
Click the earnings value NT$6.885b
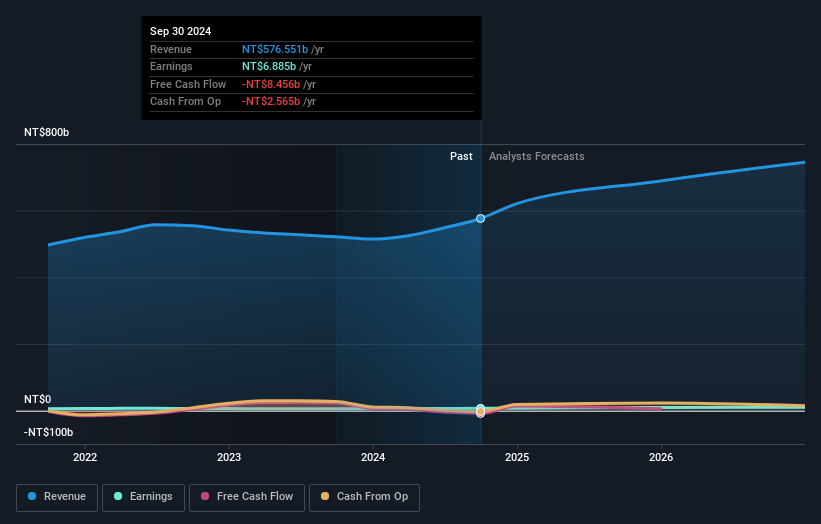pos(269,66)
